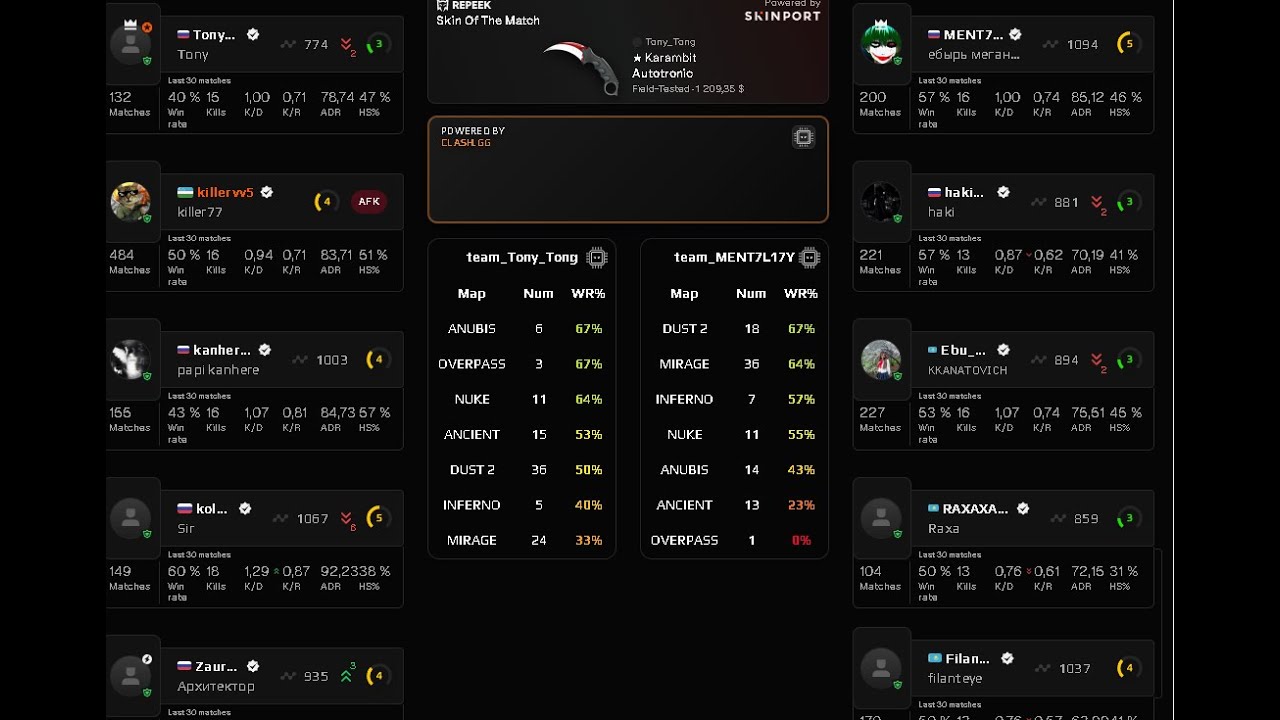Click the verified badge beside haki...
The width and height of the screenshot is (1280, 720).
tap(1003, 192)
